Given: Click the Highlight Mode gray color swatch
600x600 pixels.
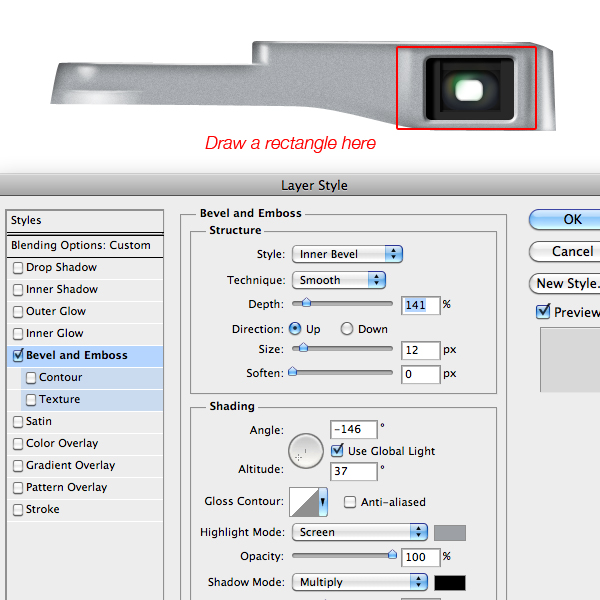Looking at the screenshot, I should [x=450, y=533].
